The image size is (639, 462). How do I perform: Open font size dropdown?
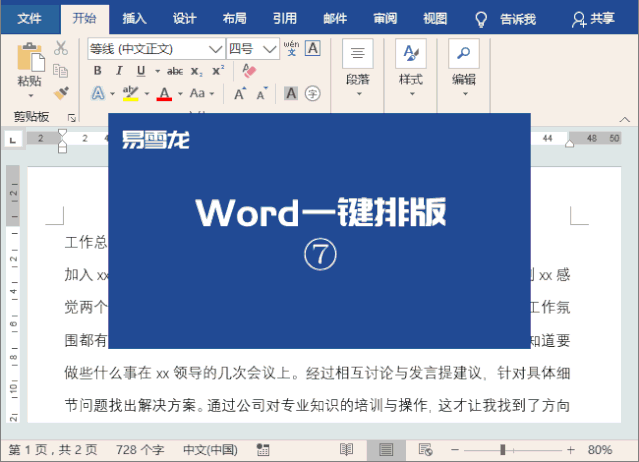(x=269, y=49)
